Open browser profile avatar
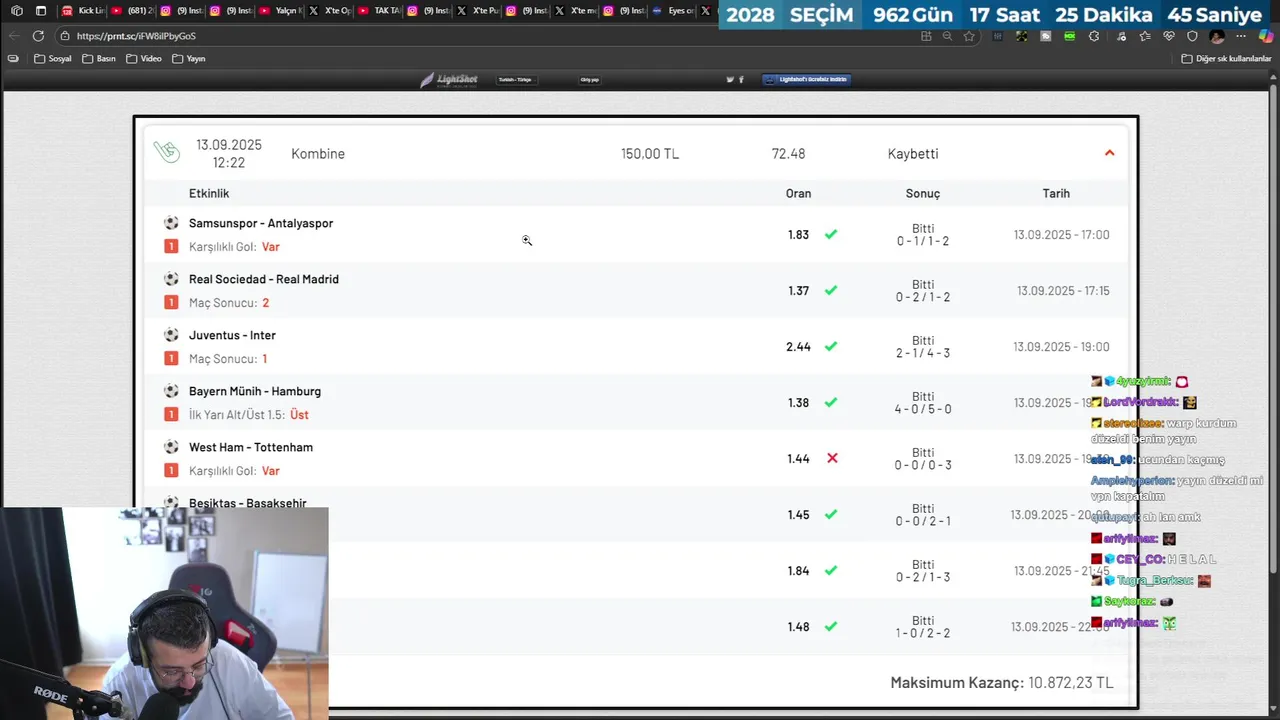 coord(1217,36)
